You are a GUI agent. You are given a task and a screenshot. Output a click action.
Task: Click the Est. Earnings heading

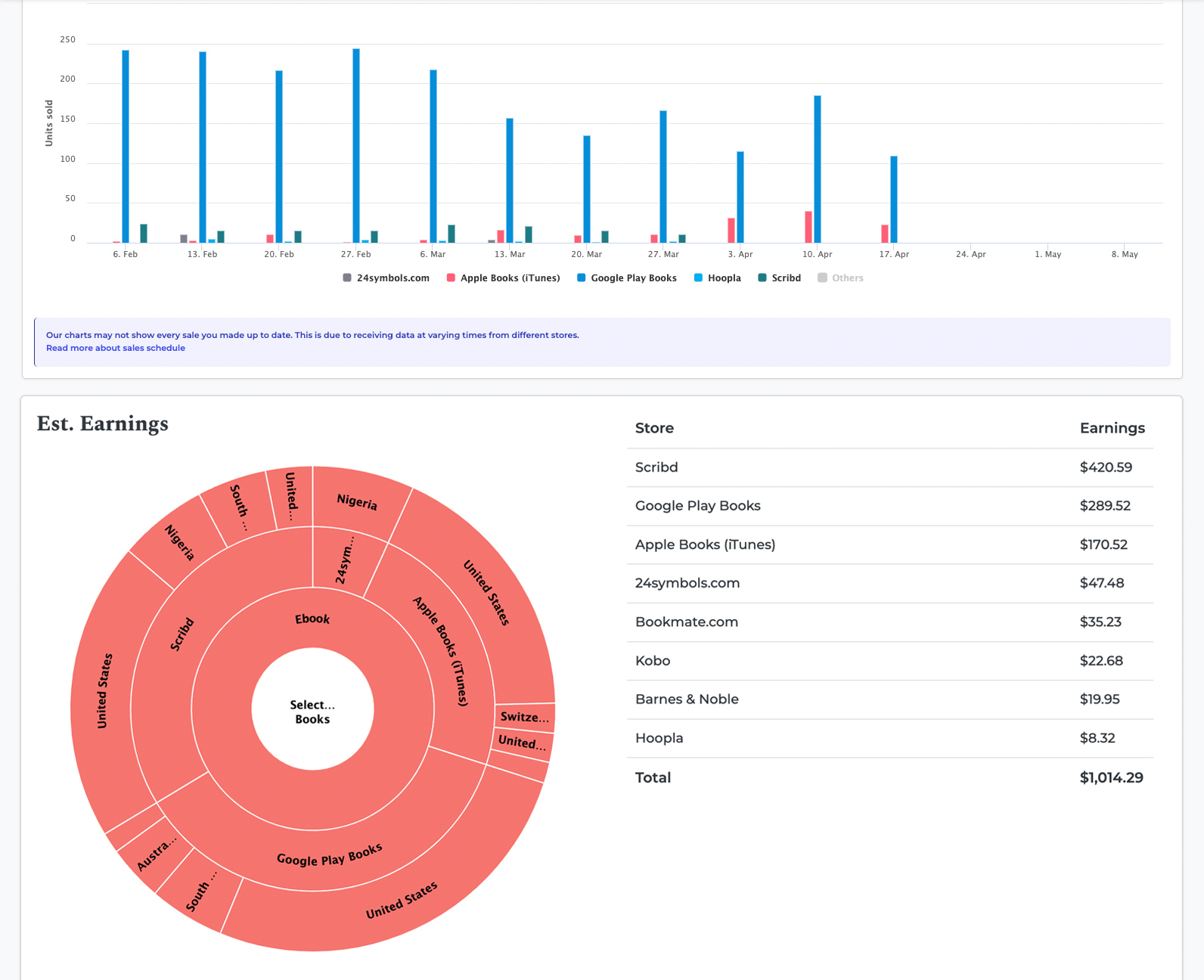pos(103,423)
